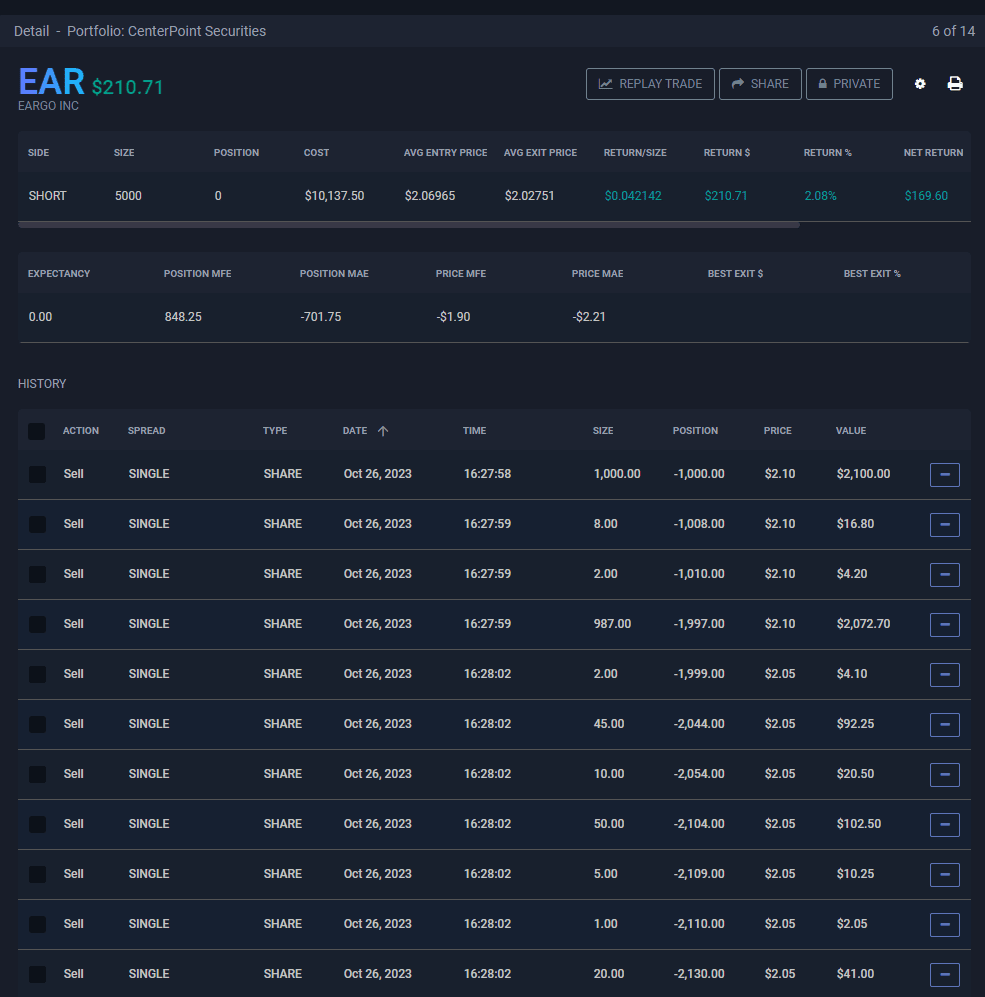Check the row with value $2.05
Screen dimensions: 985x997
tap(38, 924)
